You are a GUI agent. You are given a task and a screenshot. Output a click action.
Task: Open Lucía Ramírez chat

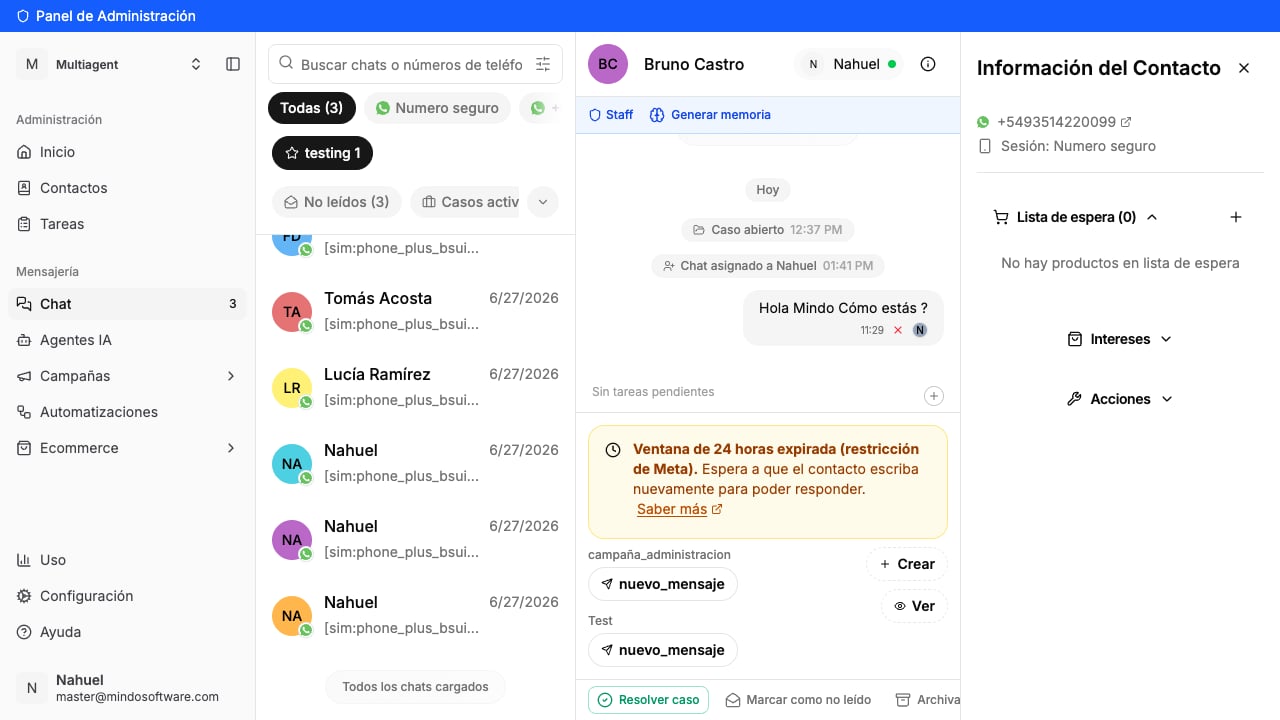[415, 388]
